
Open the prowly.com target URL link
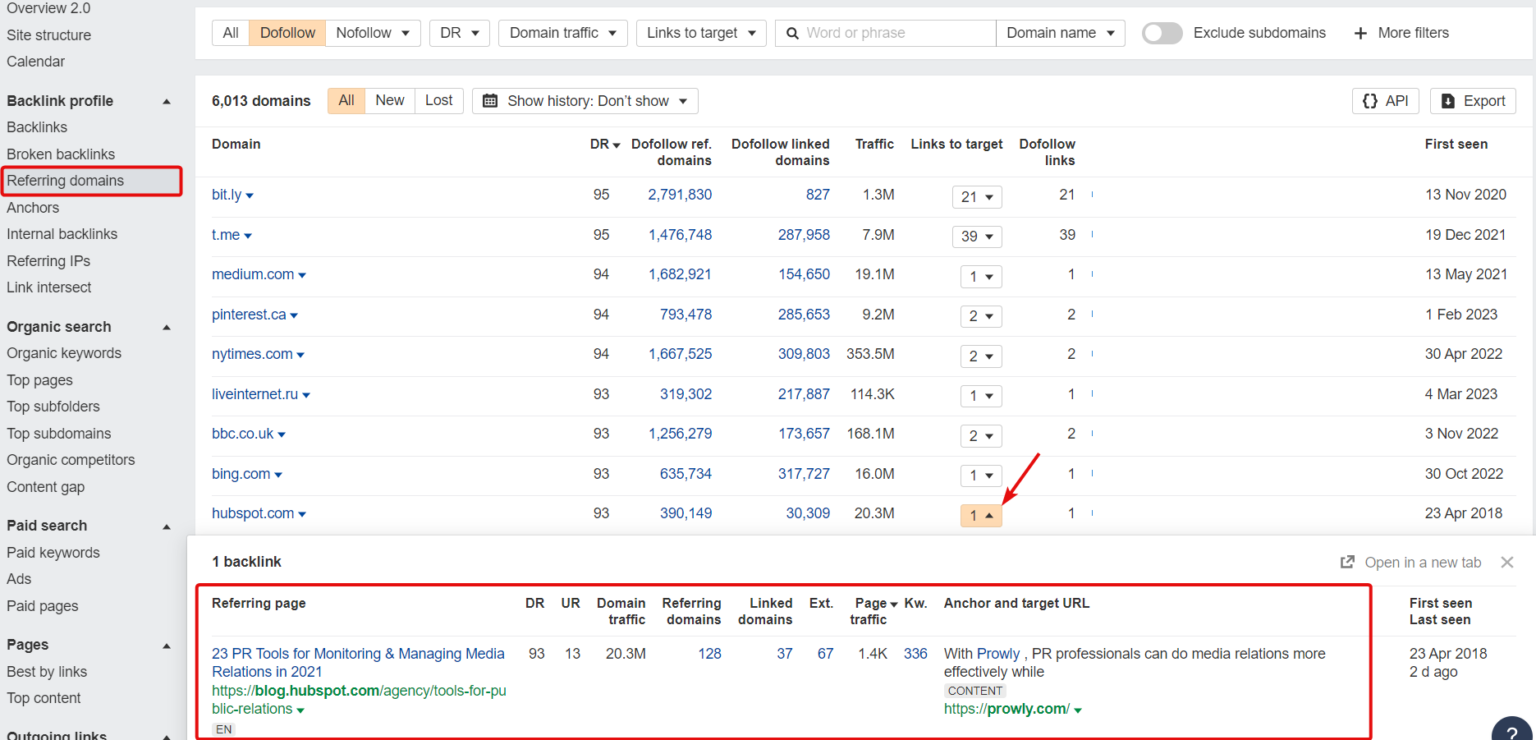click(1005, 708)
